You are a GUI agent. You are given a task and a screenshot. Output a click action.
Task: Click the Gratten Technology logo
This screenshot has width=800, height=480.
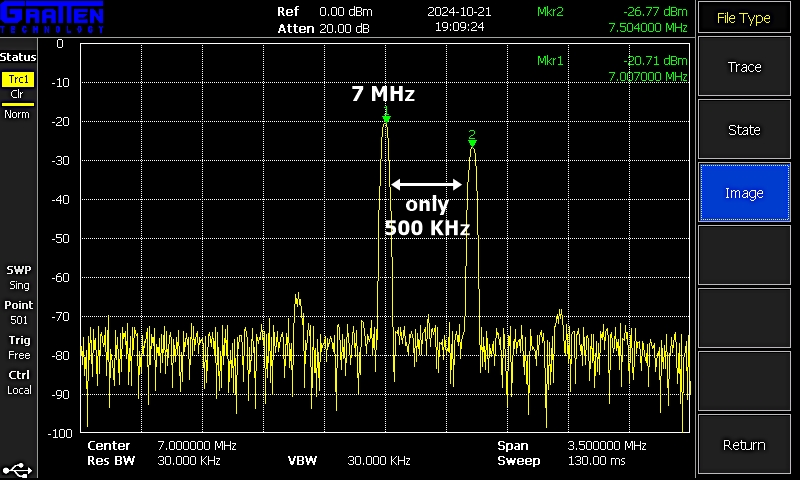(52, 17)
